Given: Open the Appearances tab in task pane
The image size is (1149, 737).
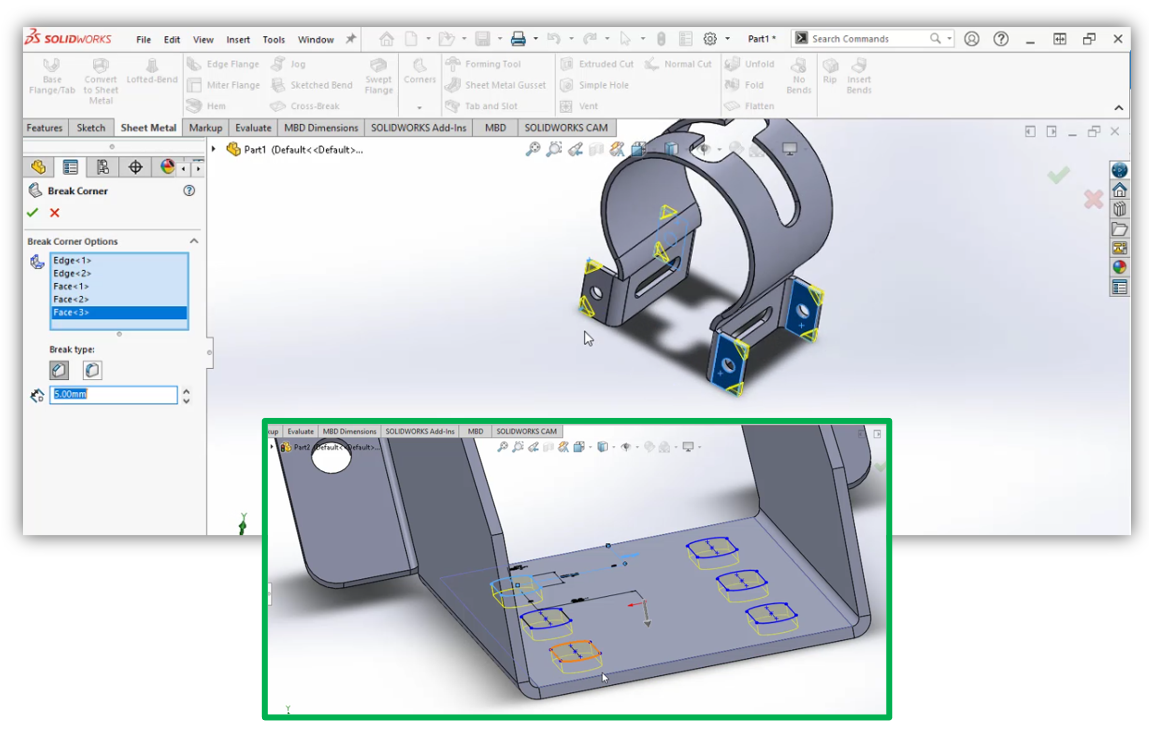Looking at the screenshot, I should (x=1119, y=267).
